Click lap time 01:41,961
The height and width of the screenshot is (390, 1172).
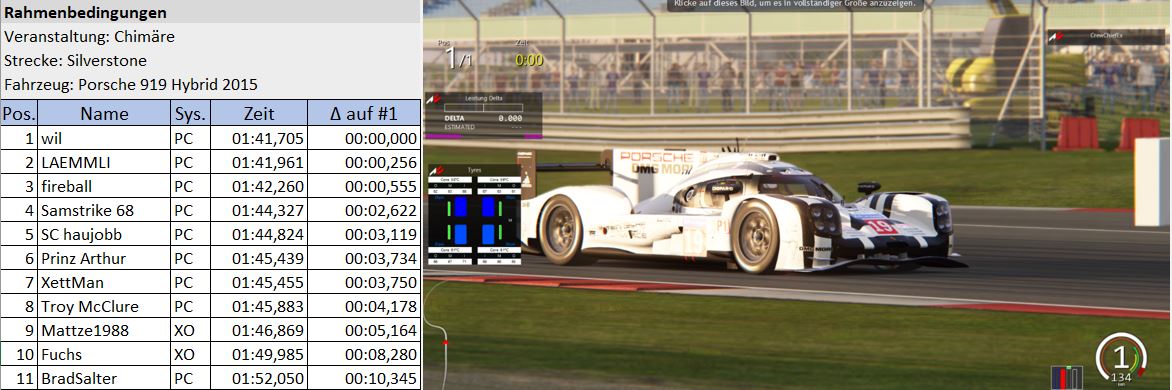click(268, 162)
